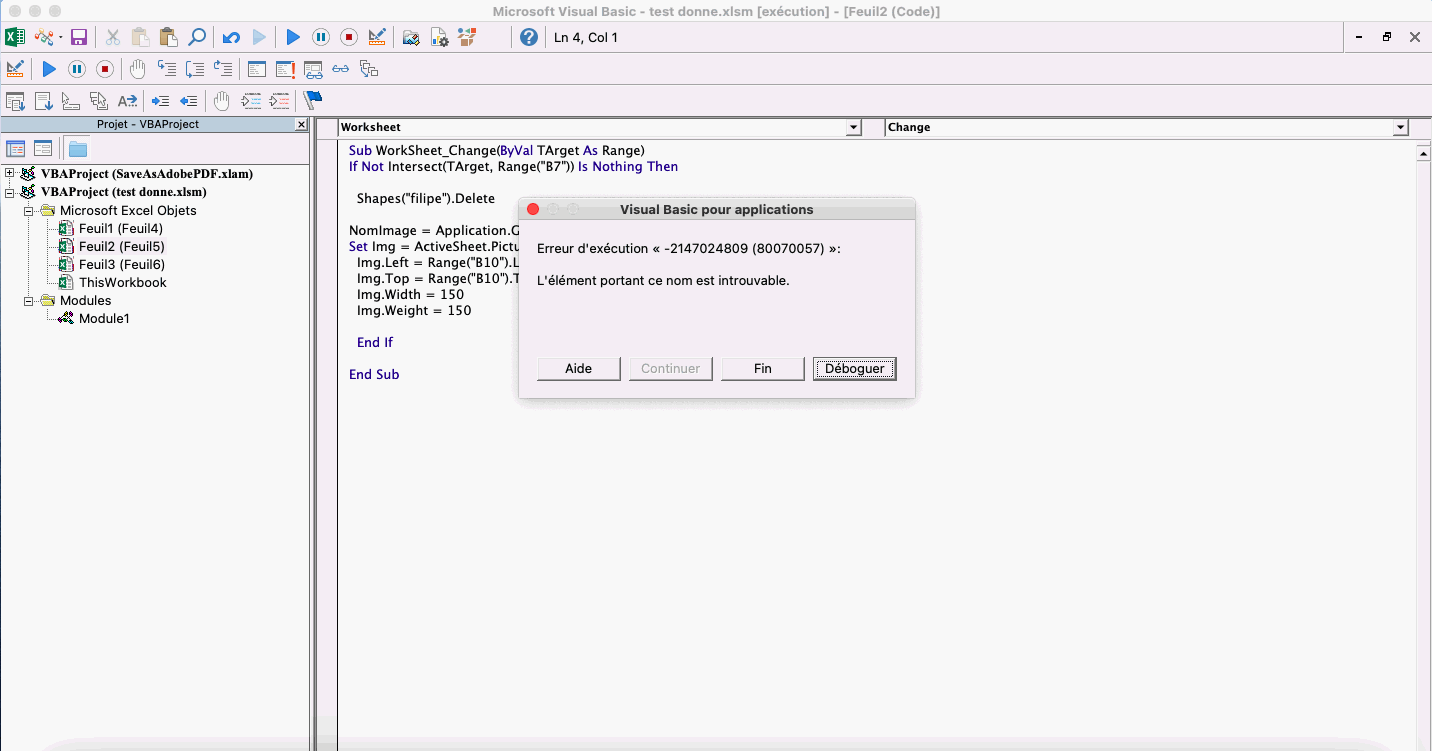Open the Properties Window icon
The width and height of the screenshot is (1432, 751).
439,37
